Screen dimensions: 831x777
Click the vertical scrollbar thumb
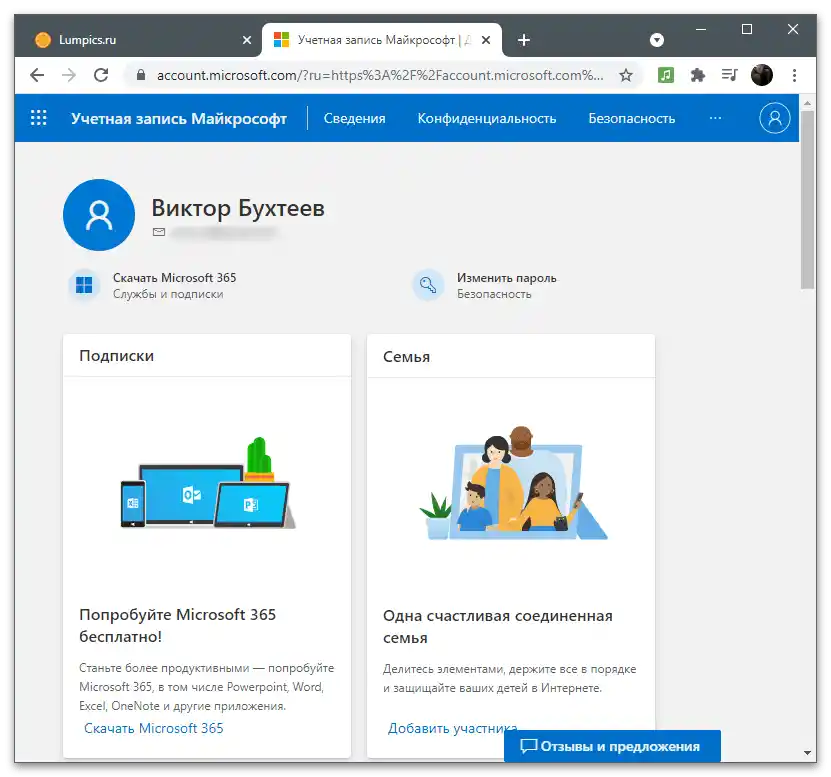click(807, 199)
